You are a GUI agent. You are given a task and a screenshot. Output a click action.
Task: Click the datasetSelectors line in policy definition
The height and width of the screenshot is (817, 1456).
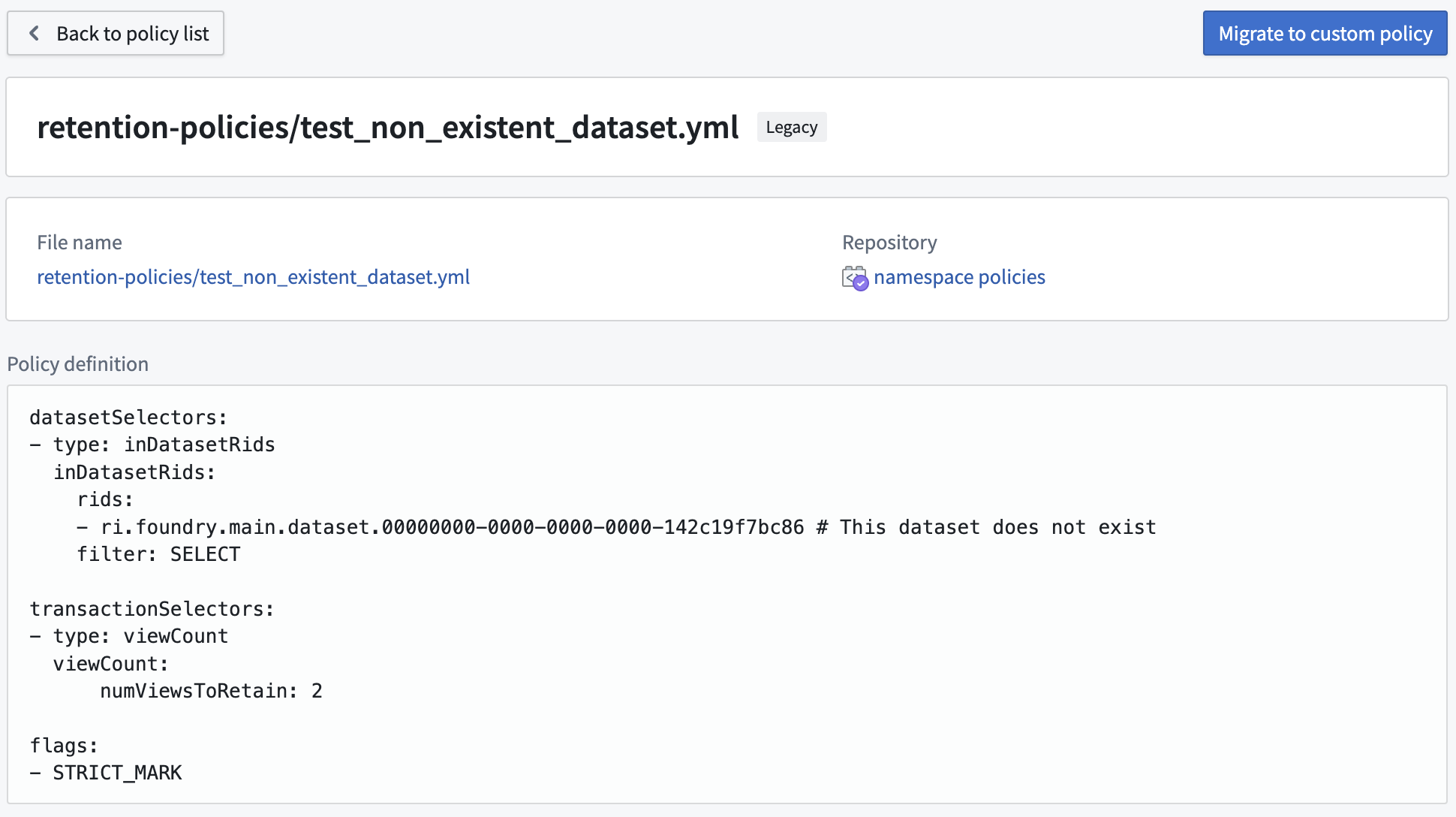(128, 418)
